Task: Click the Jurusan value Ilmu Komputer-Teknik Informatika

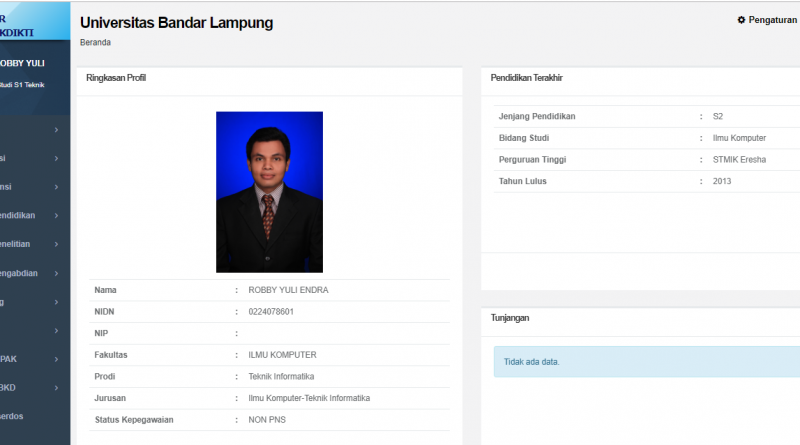Action: point(309,398)
